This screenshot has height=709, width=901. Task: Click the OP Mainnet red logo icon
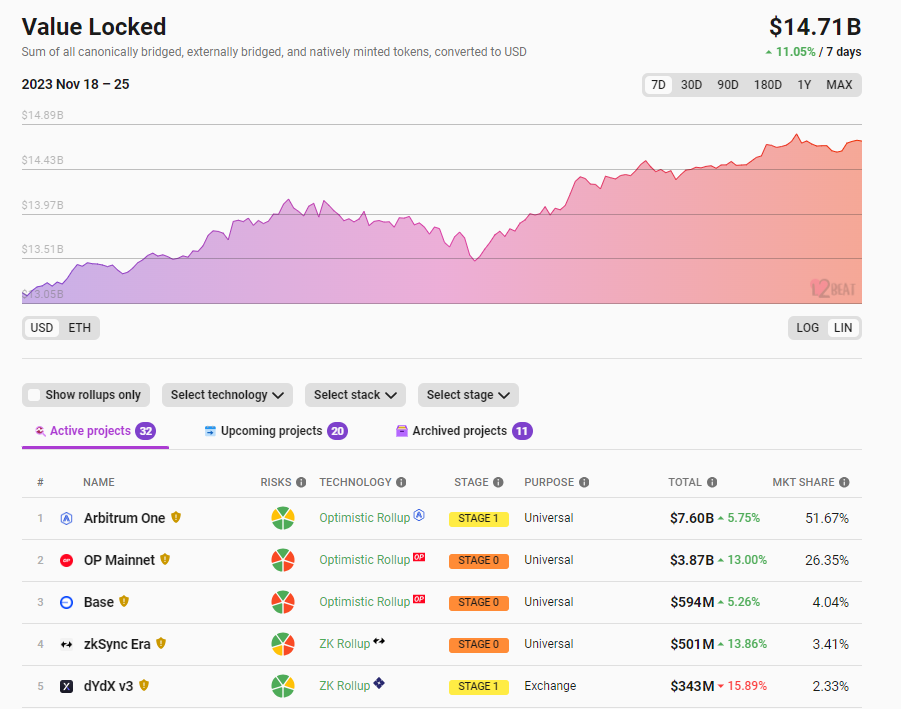[x=66, y=561]
